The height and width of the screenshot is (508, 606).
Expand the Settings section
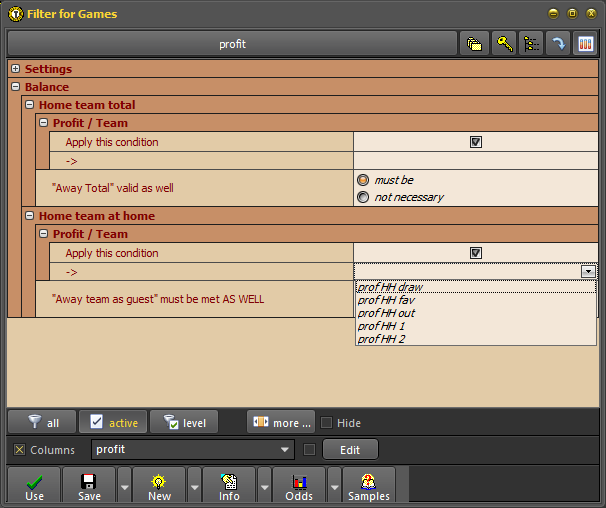point(16,69)
